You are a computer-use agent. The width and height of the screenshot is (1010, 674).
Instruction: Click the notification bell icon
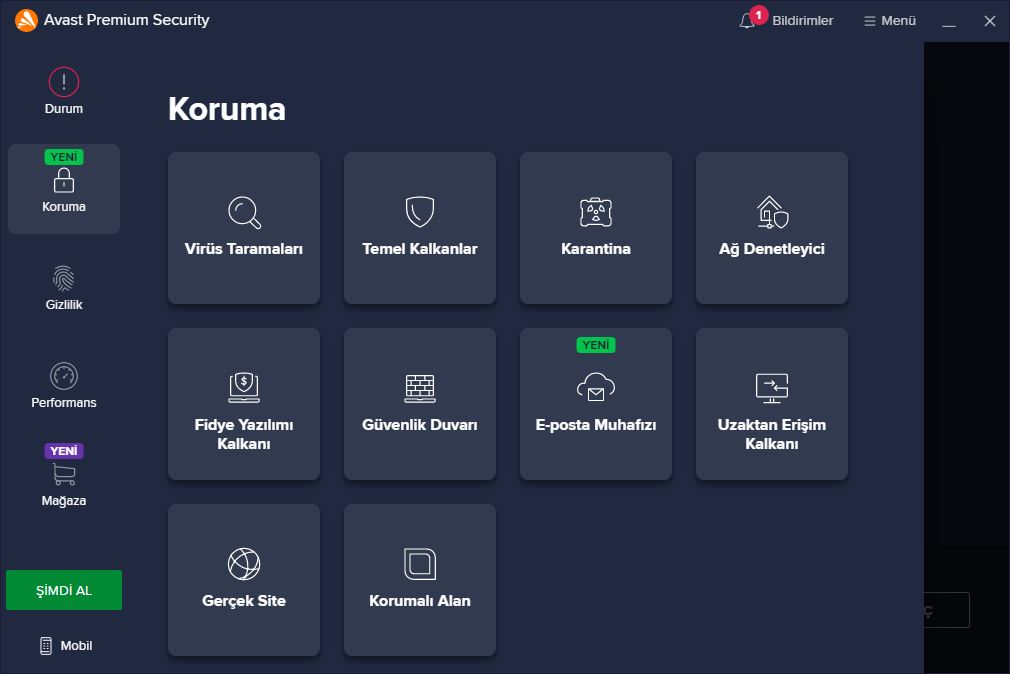[x=747, y=21]
